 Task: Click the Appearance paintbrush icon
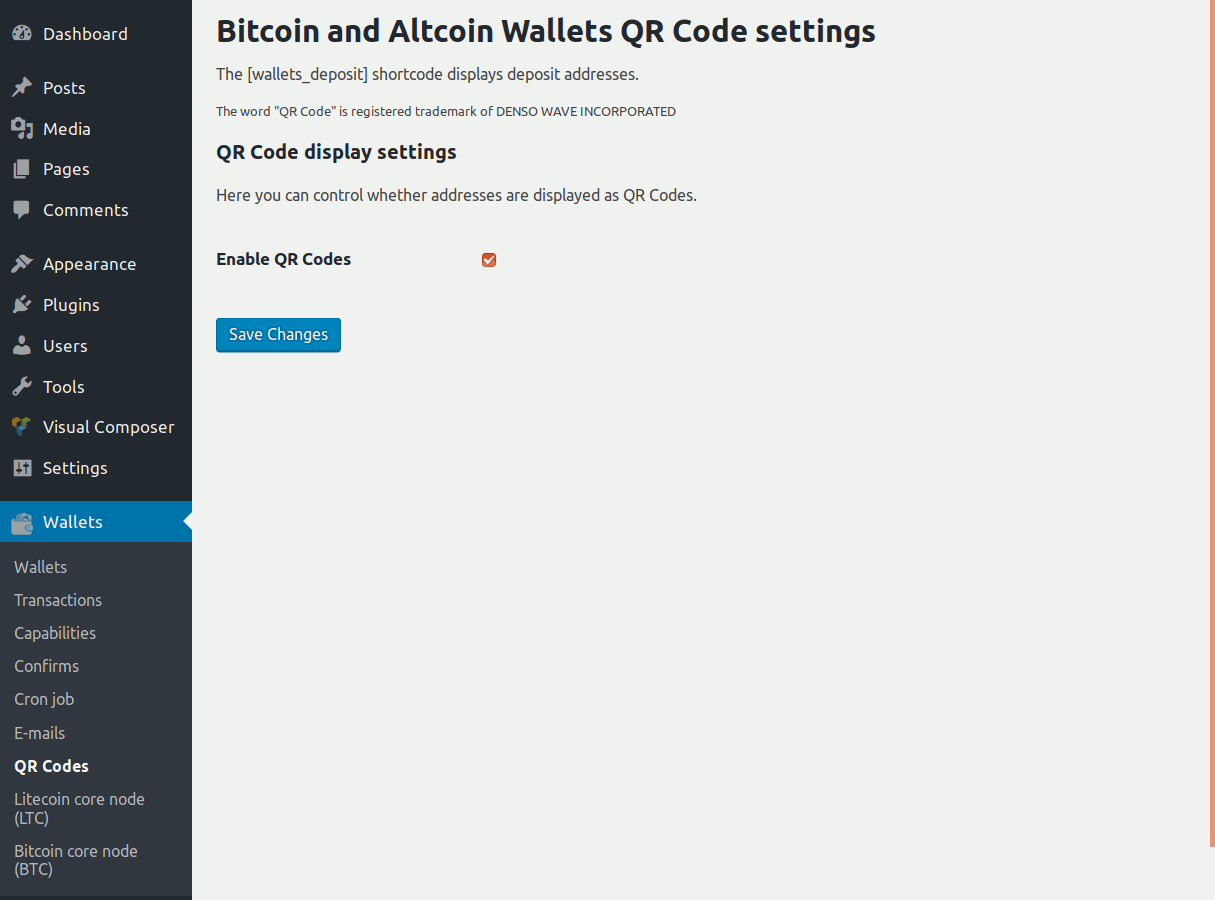[x=22, y=264]
